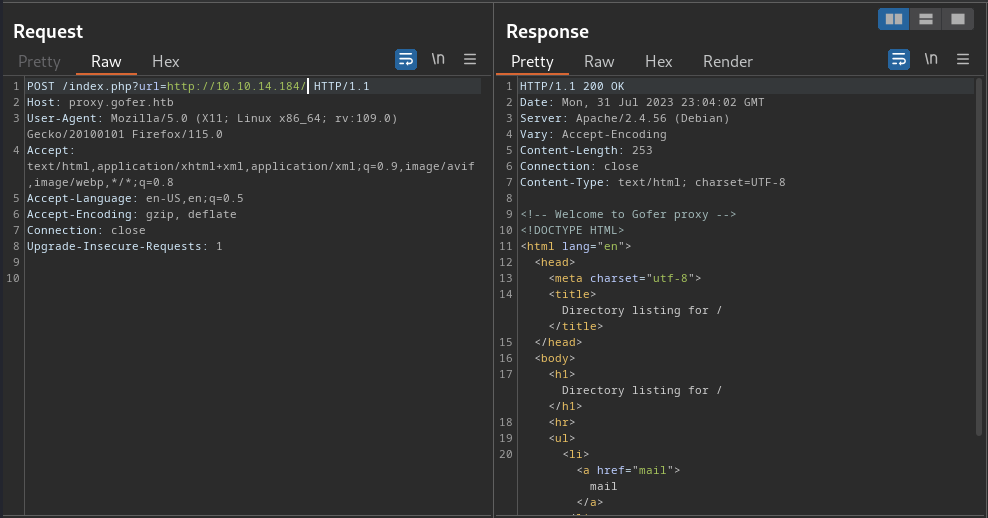Toggle word wrap in Request panel
The height and width of the screenshot is (518, 988).
click(x=406, y=59)
